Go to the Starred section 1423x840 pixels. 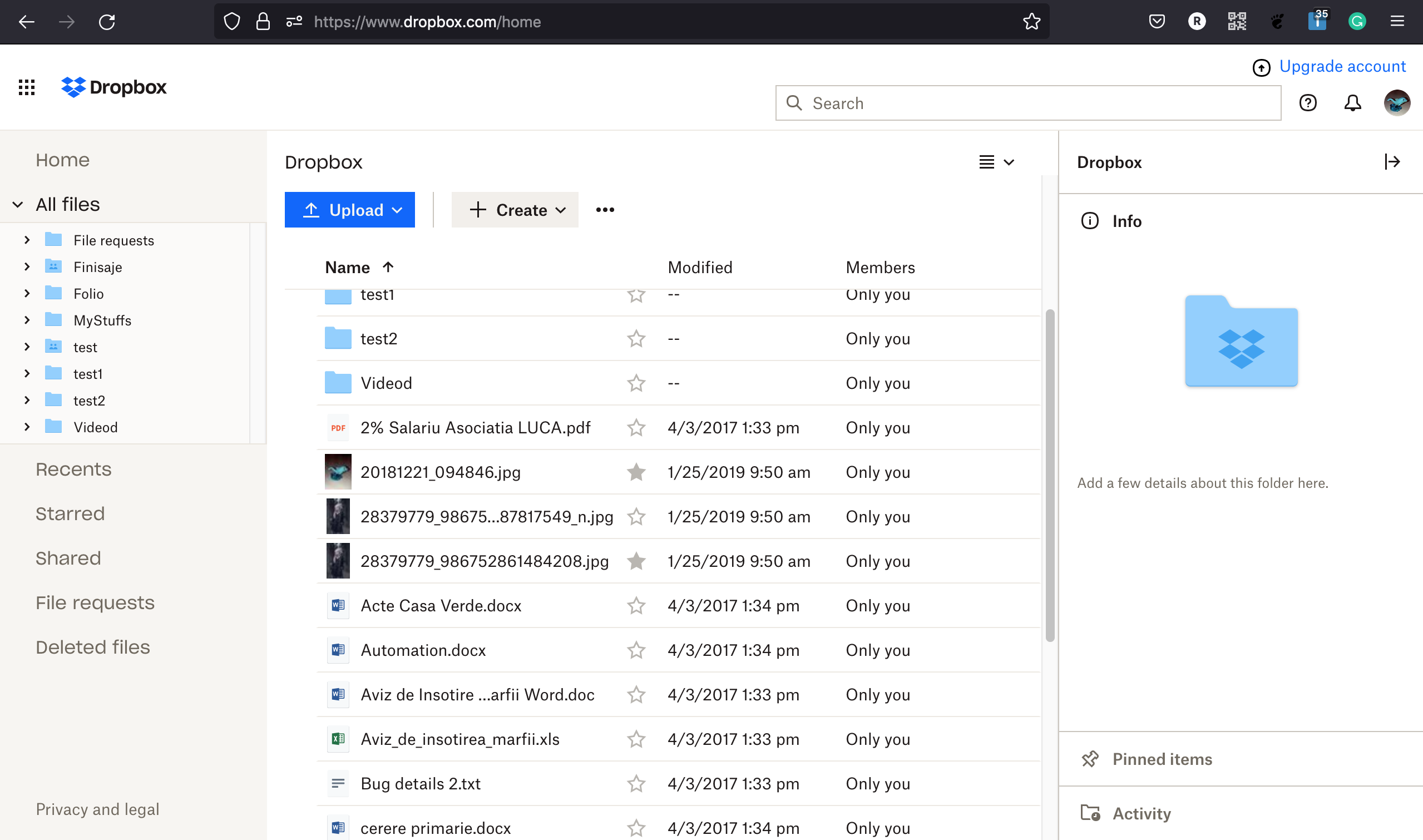click(70, 513)
